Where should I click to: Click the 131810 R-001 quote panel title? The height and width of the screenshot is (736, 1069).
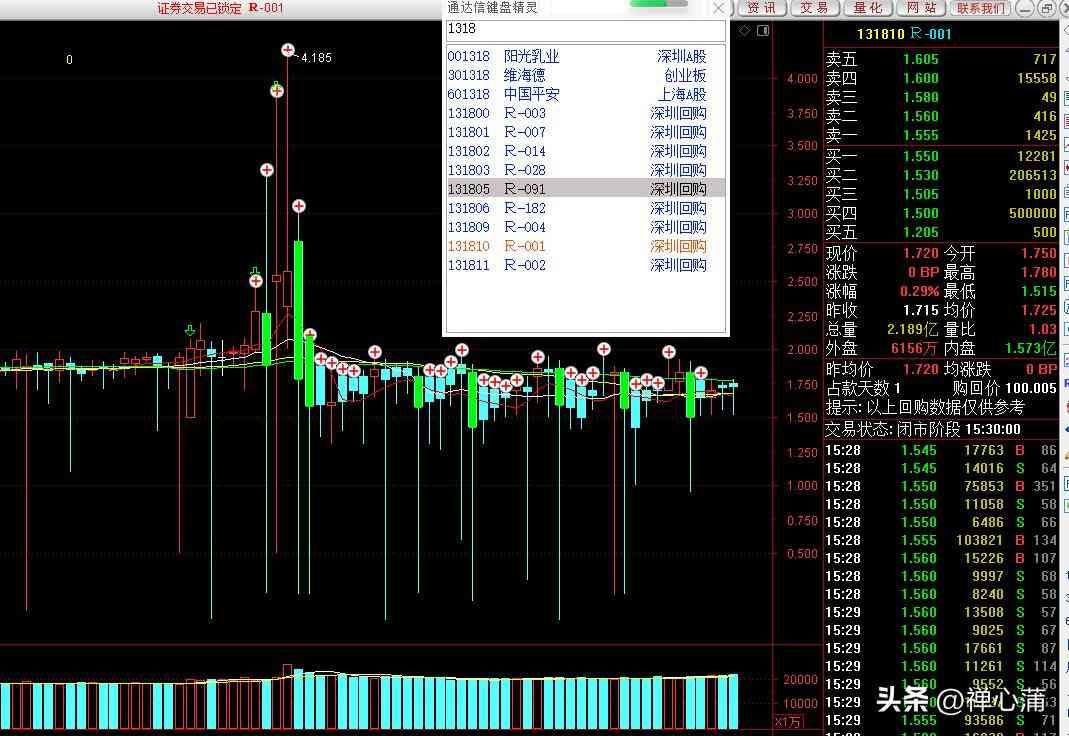pyautogui.click(x=912, y=34)
